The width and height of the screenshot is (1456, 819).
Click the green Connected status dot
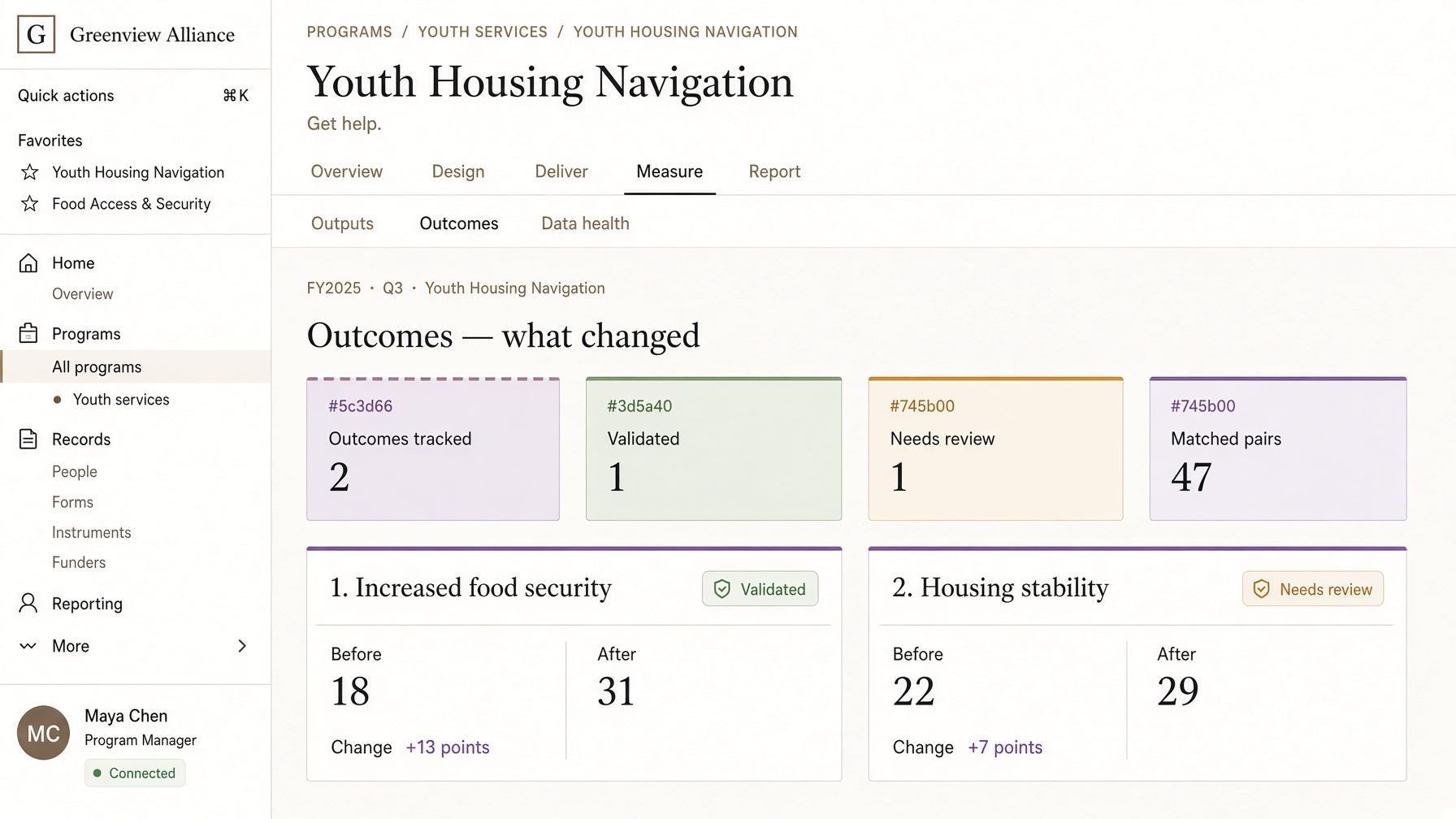pyautogui.click(x=97, y=773)
